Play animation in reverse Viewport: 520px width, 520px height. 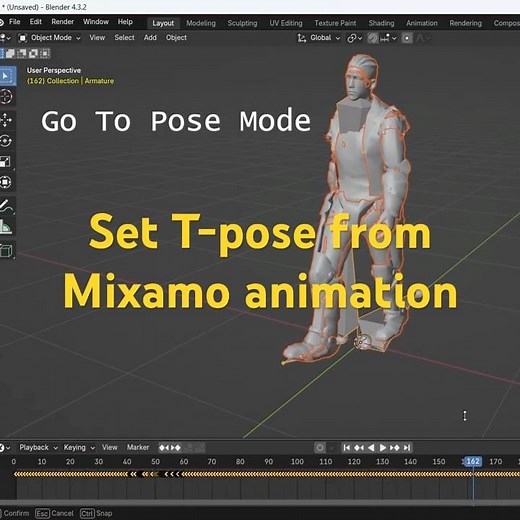click(371, 448)
